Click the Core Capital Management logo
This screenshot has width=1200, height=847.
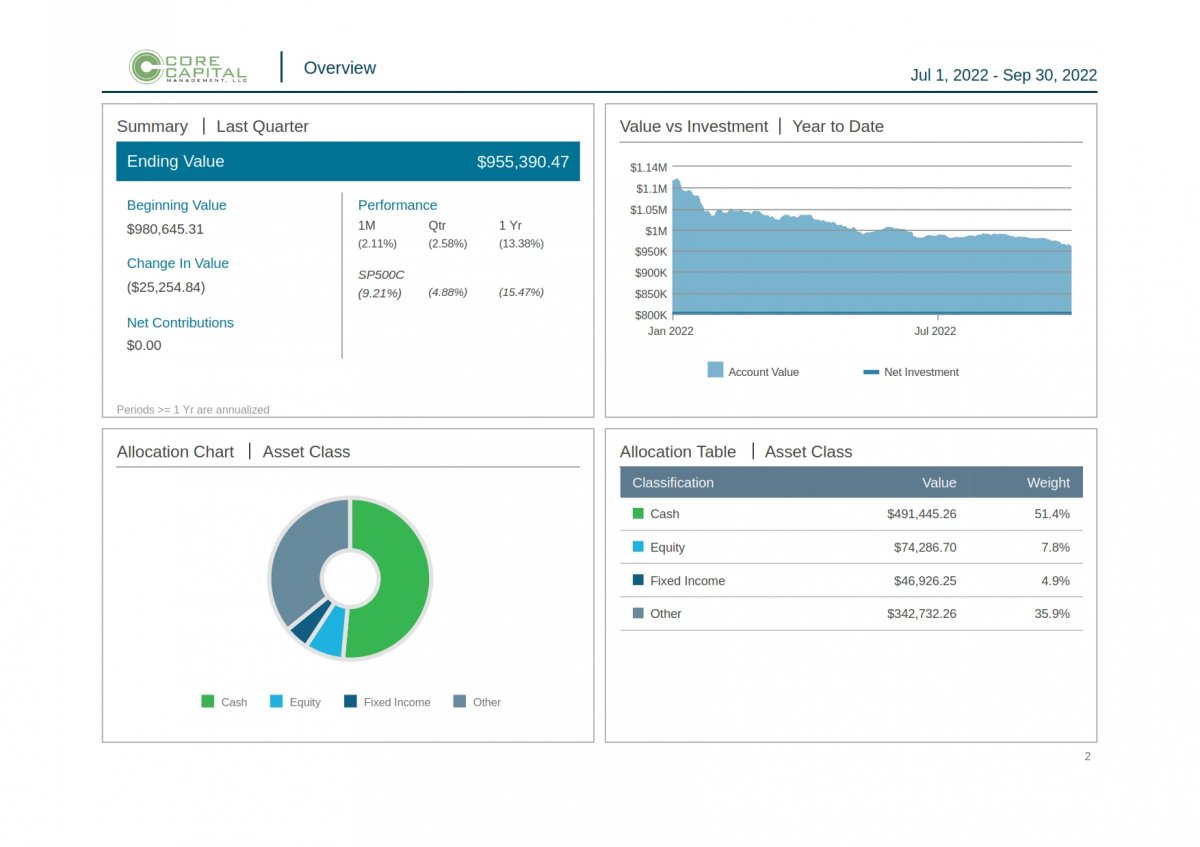click(187, 67)
